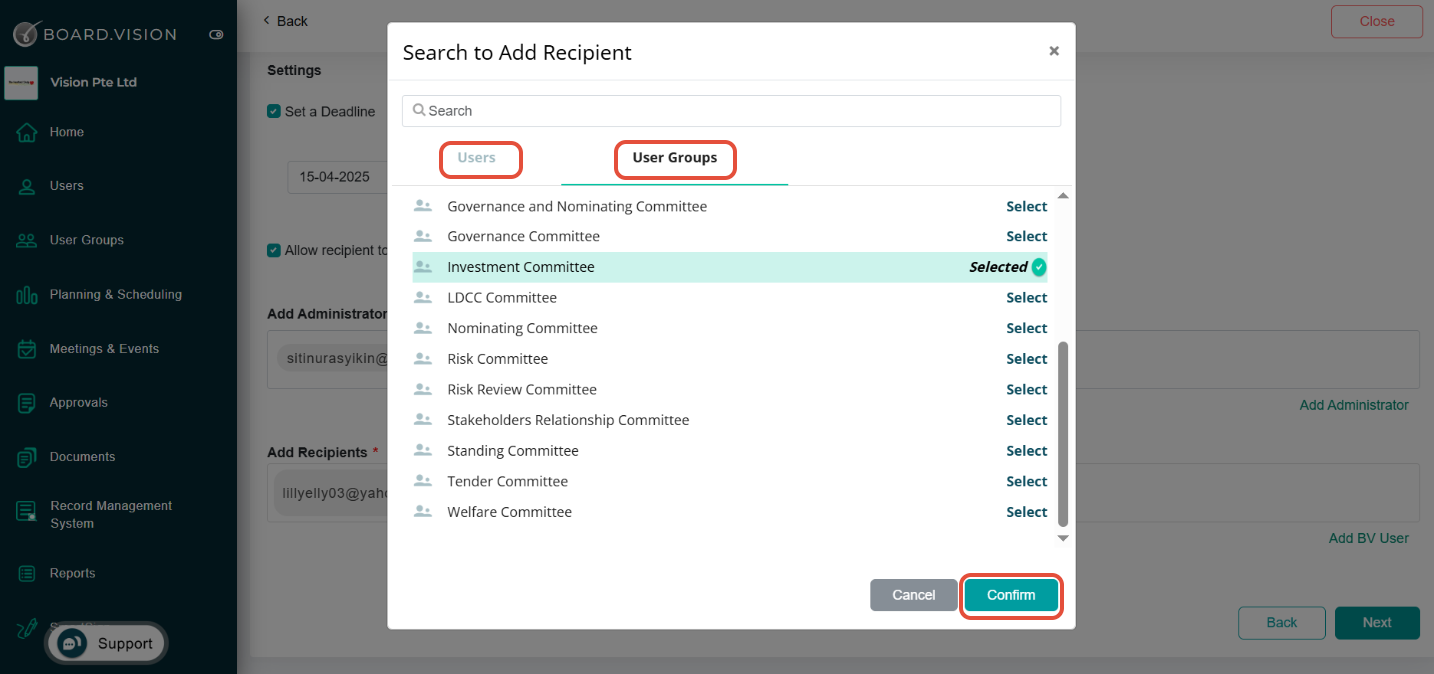Toggle the sidebar collapse switch near logo

pyautogui.click(x=216, y=35)
